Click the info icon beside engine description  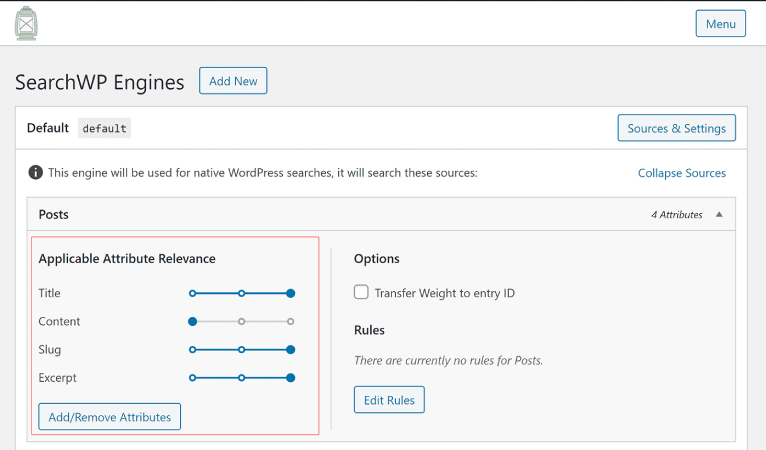[x=36, y=172]
